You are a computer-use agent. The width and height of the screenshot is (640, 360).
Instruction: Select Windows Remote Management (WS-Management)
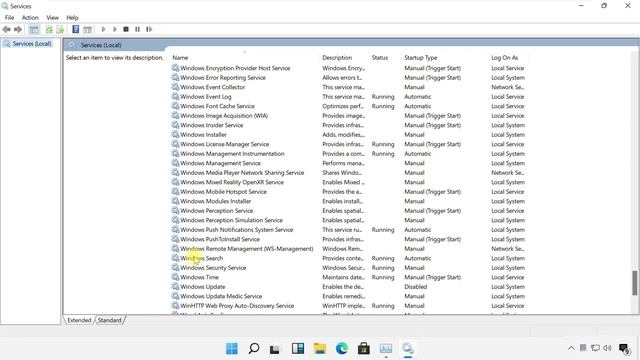[x=247, y=249]
